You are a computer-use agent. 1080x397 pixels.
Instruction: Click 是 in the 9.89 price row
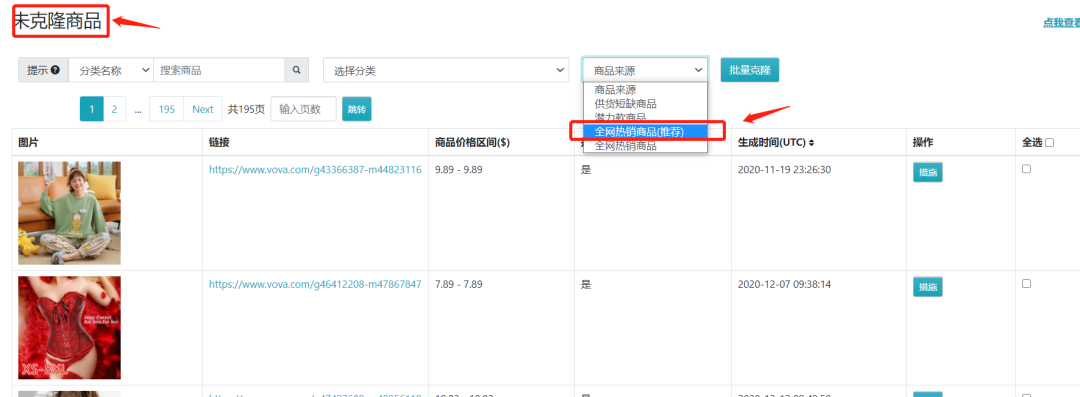click(586, 170)
